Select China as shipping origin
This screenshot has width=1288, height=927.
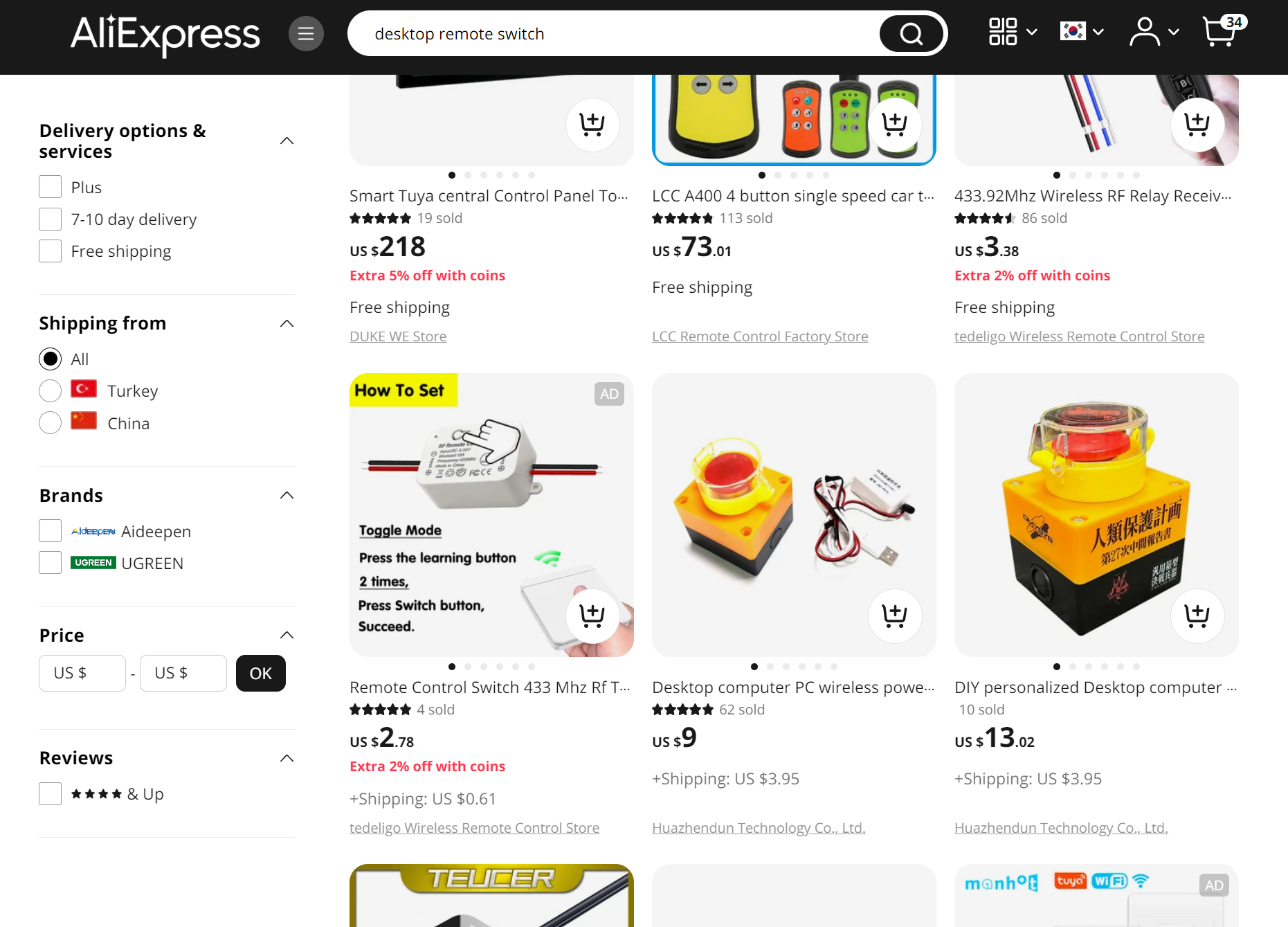(x=51, y=422)
